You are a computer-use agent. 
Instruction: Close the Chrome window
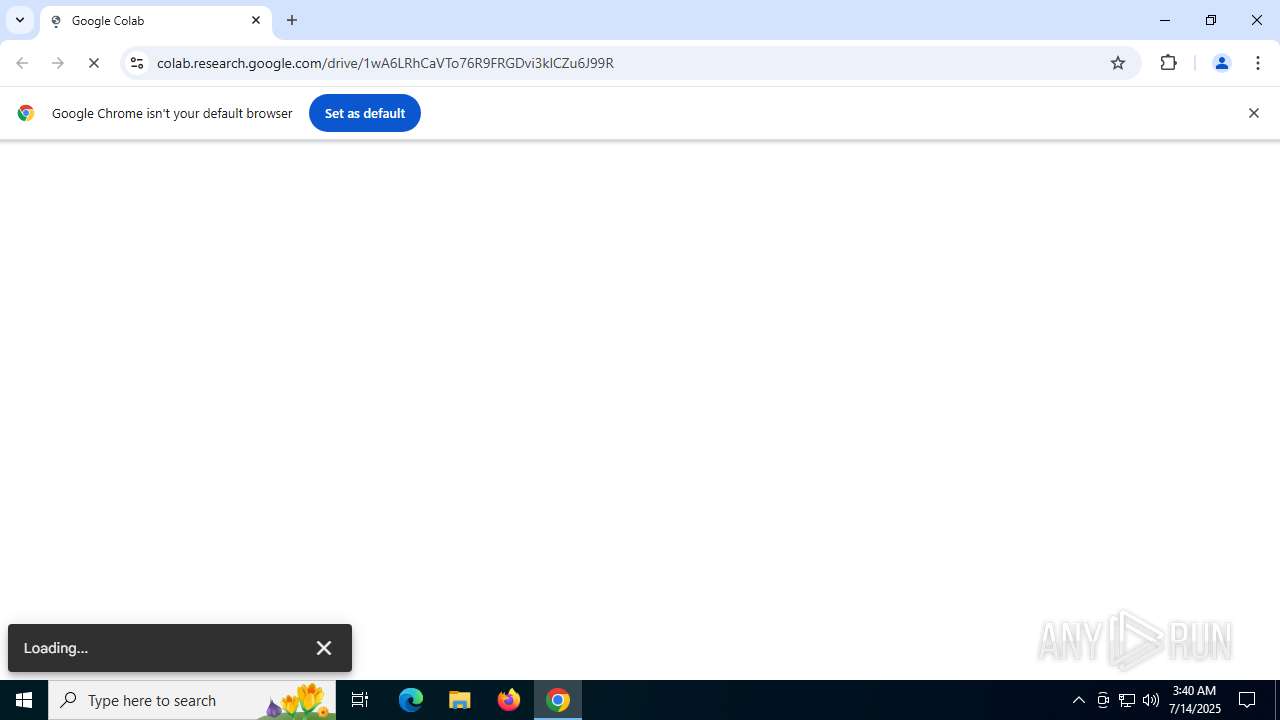tap(1257, 20)
